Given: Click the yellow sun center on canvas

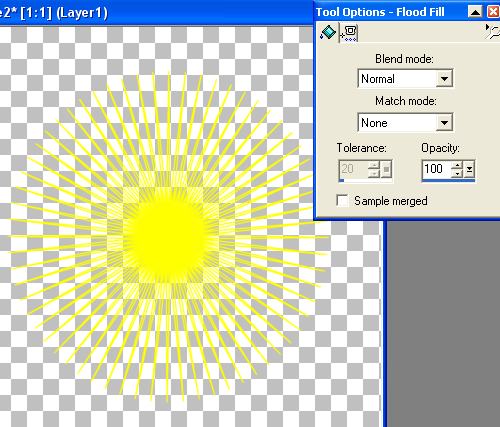Looking at the screenshot, I should click(167, 237).
